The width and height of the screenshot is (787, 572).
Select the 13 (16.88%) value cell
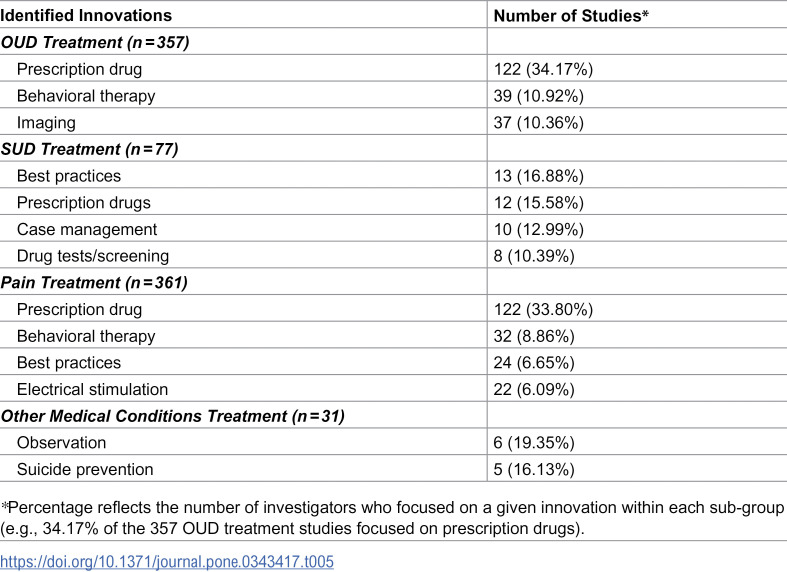(539, 176)
